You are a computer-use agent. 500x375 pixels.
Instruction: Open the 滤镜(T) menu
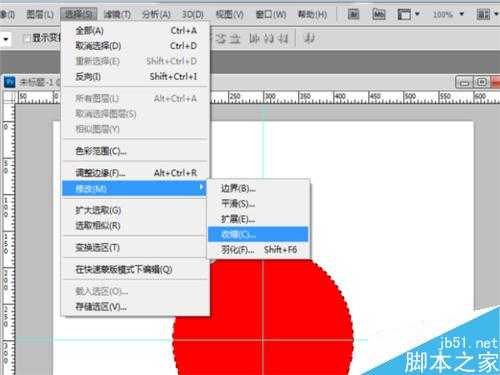(x=117, y=14)
